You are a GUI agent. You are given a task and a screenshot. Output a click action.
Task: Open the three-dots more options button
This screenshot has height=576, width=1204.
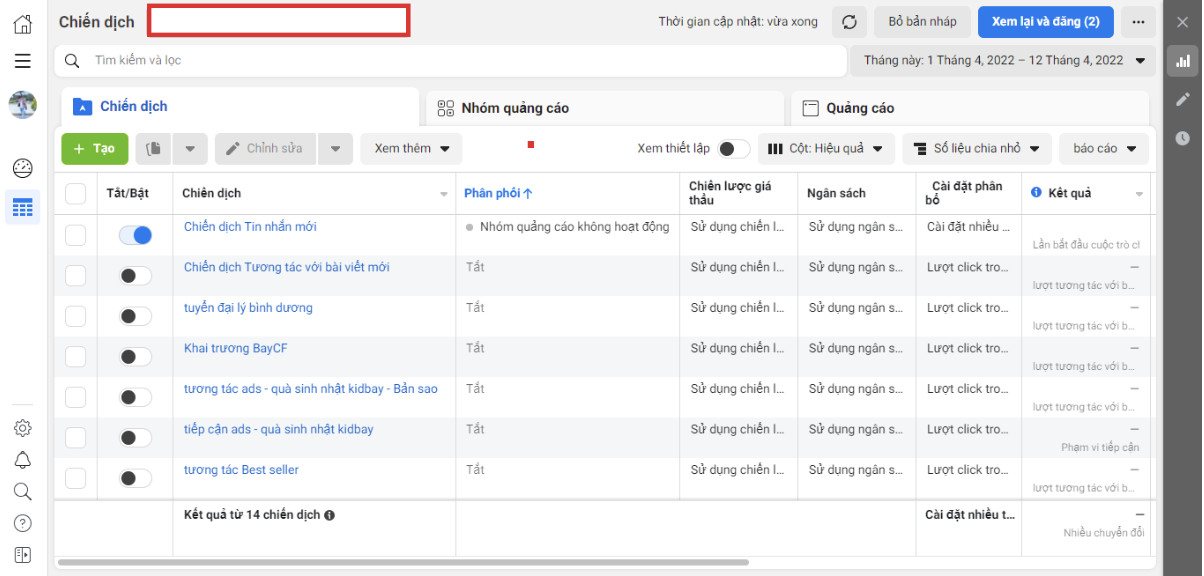coord(1138,22)
